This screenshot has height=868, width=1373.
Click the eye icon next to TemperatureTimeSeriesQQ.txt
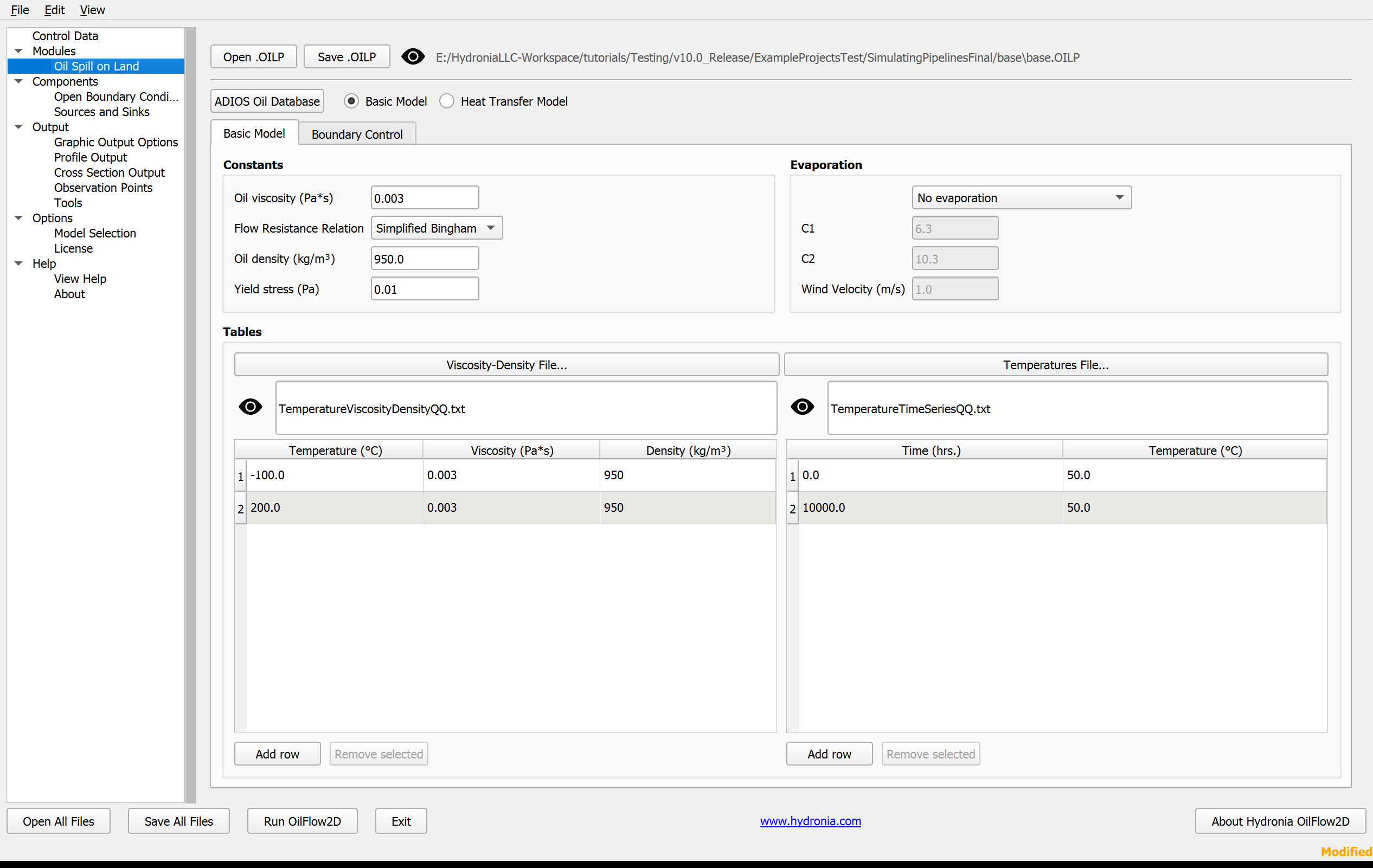click(x=802, y=407)
